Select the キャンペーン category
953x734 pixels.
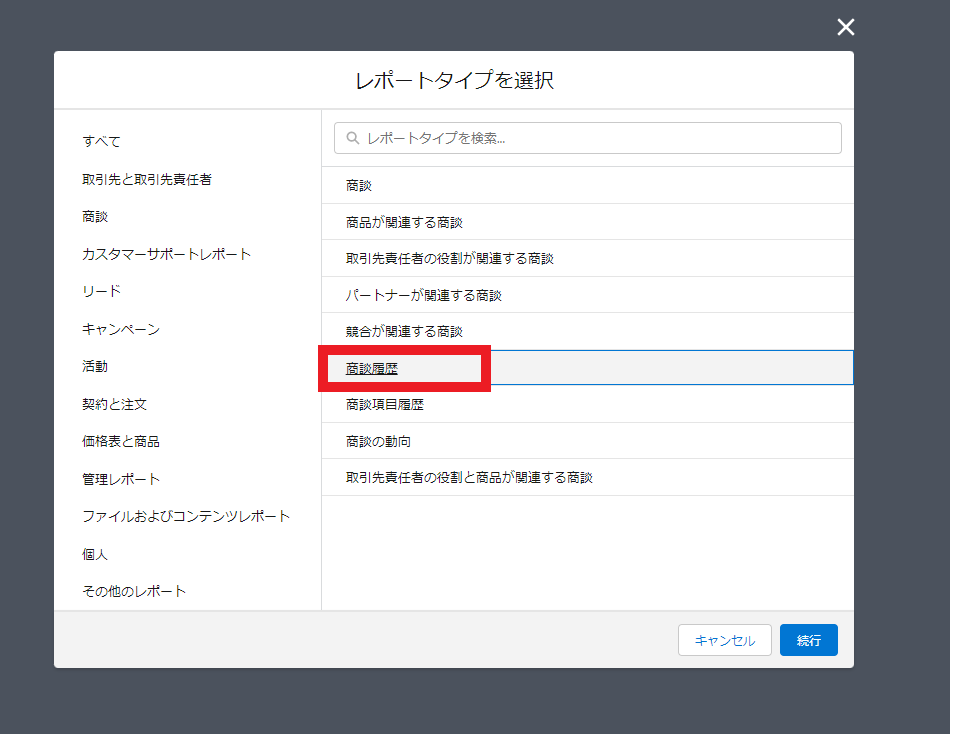(121, 329)
